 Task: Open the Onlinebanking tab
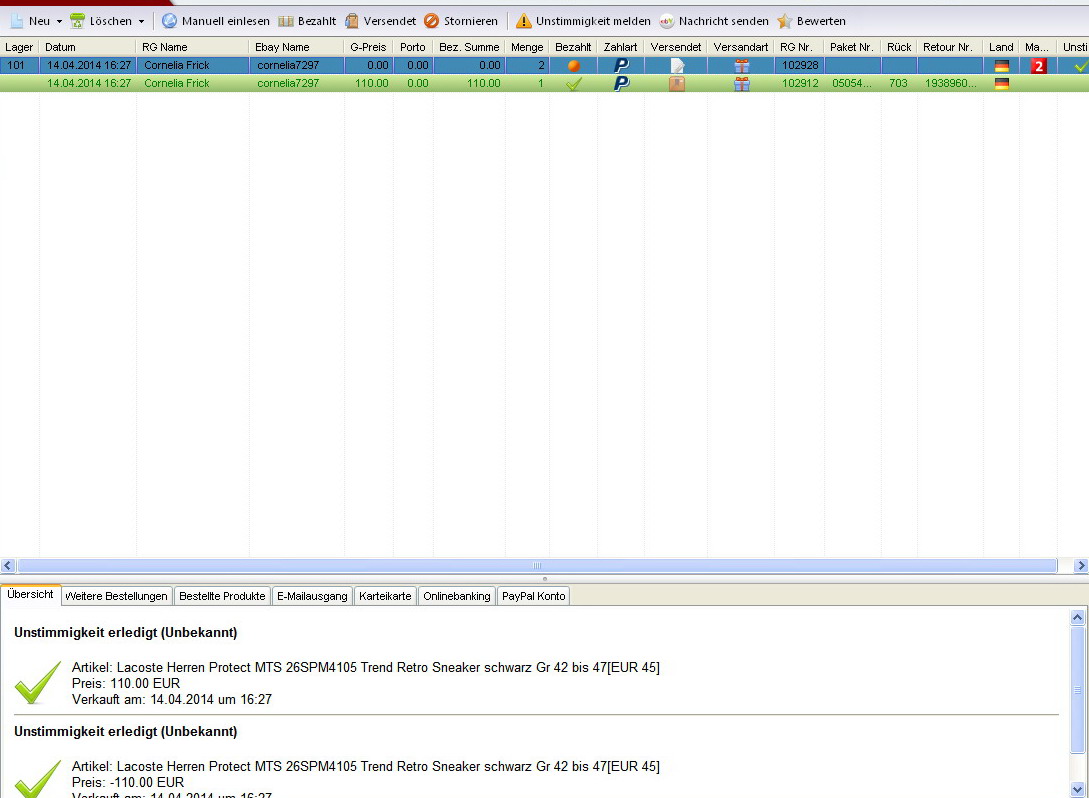point(456,596)
